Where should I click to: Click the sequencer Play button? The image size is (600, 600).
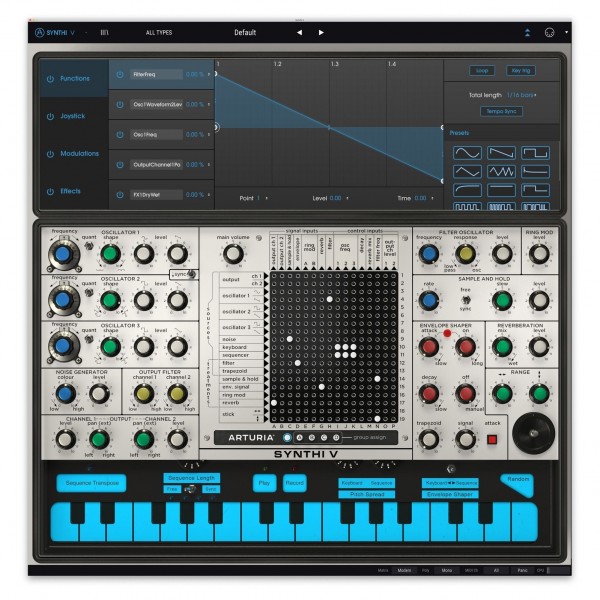click(264, 483)
